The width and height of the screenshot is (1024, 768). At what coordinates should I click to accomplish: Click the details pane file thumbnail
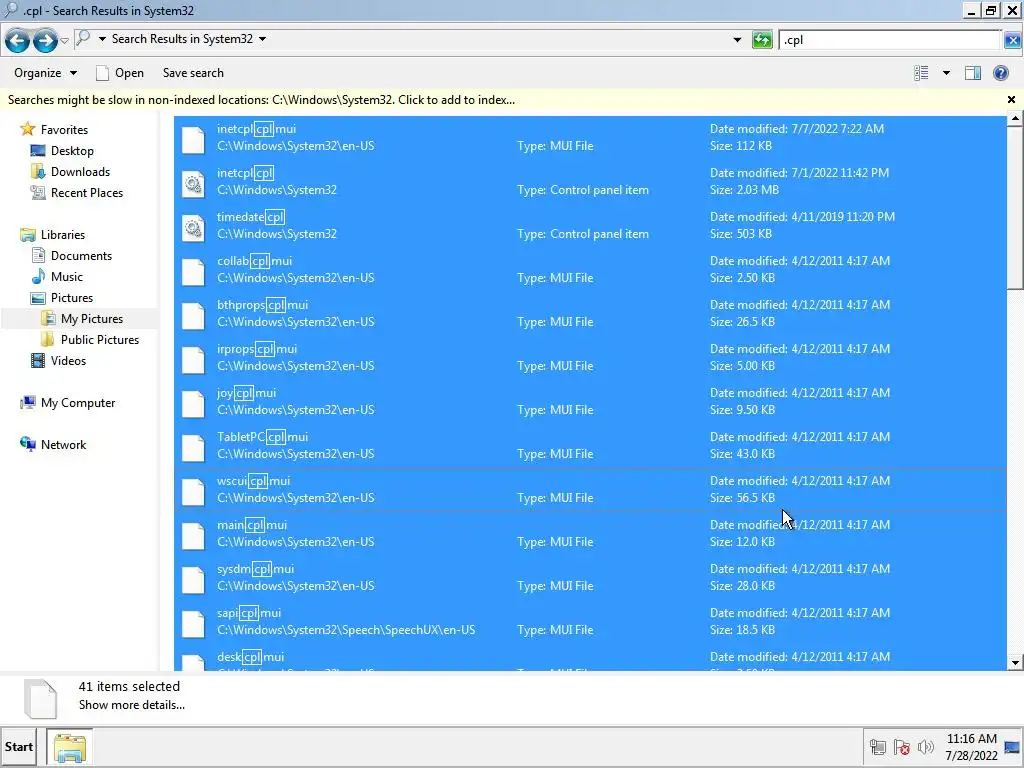coord(40,699)
